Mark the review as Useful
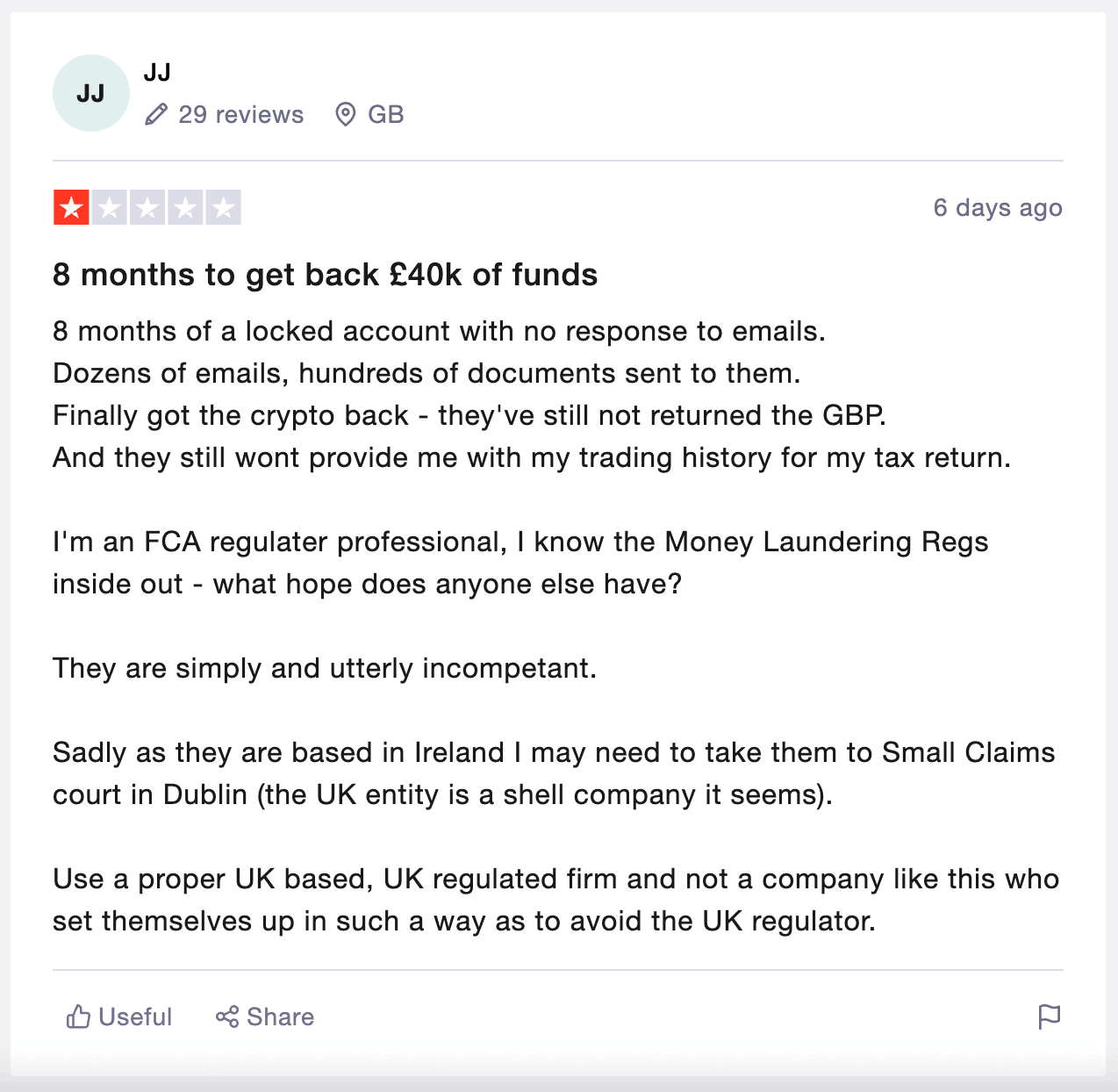This screenshot has width=1118, height=1092. click(135, 1017)
